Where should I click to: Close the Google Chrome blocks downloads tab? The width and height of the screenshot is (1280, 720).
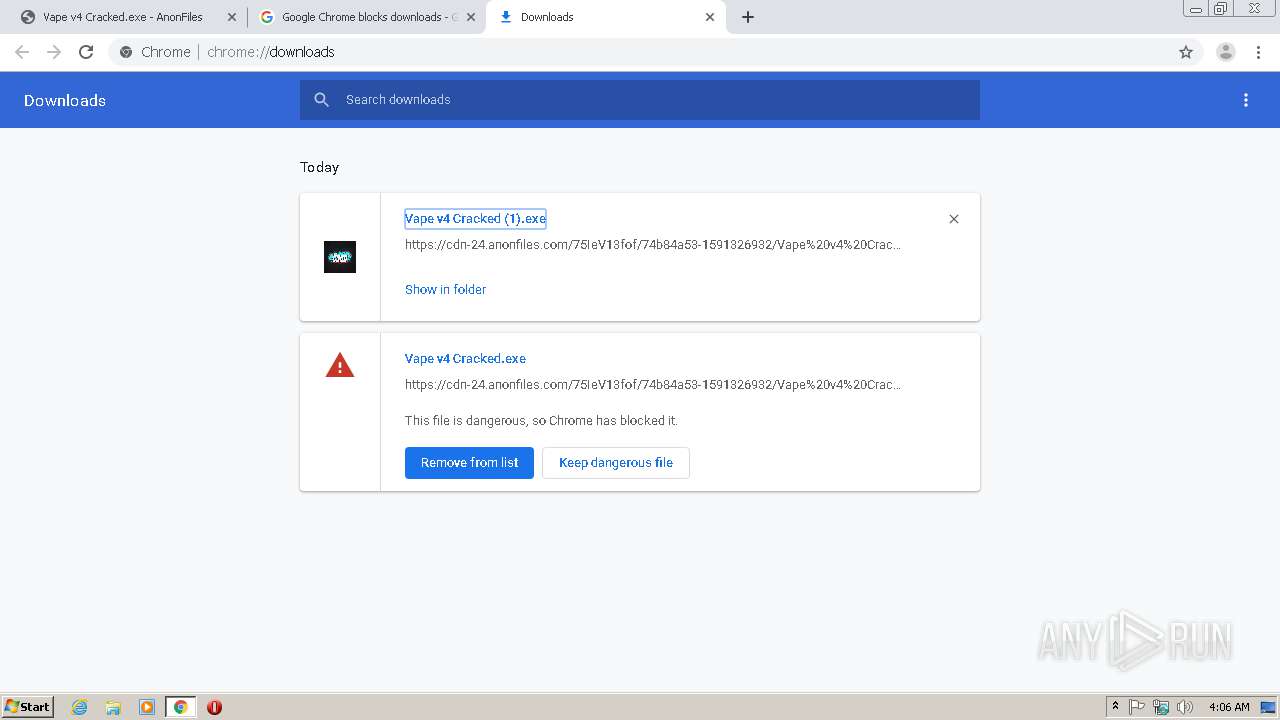point(471,17)
